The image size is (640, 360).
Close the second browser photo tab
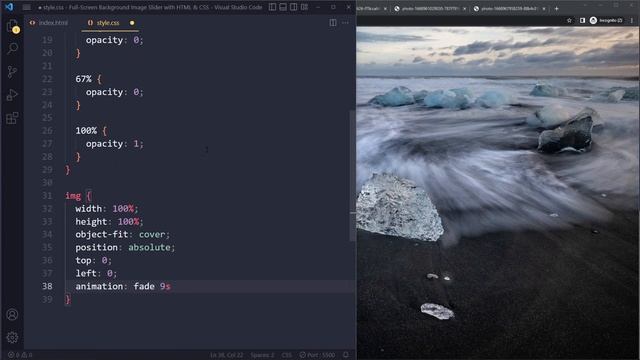[464, 8]
